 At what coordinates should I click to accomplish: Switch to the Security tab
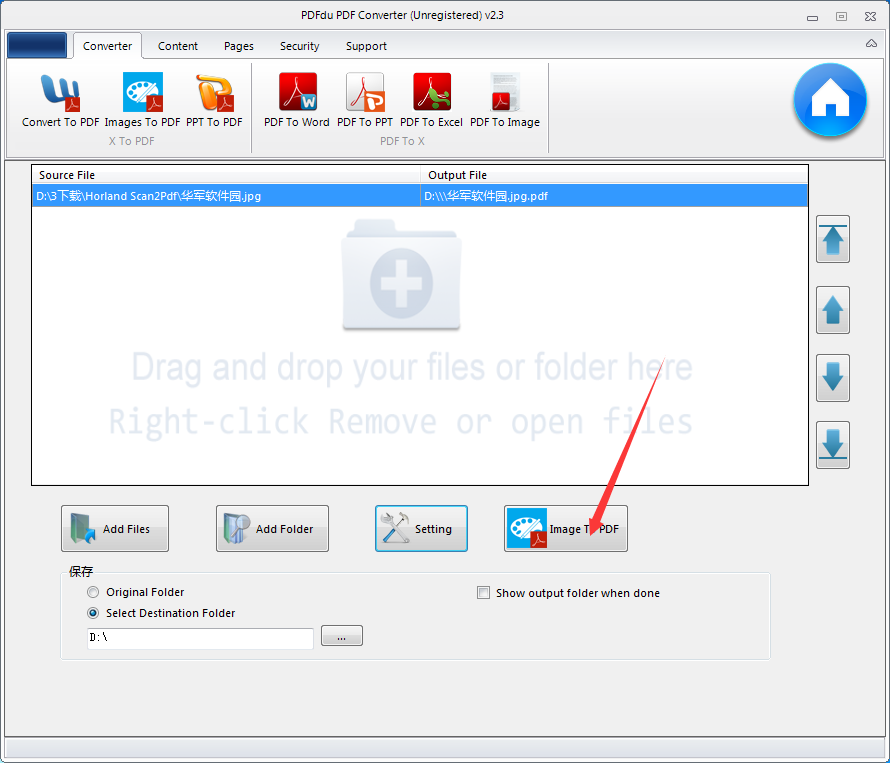(x=299, y=46)
